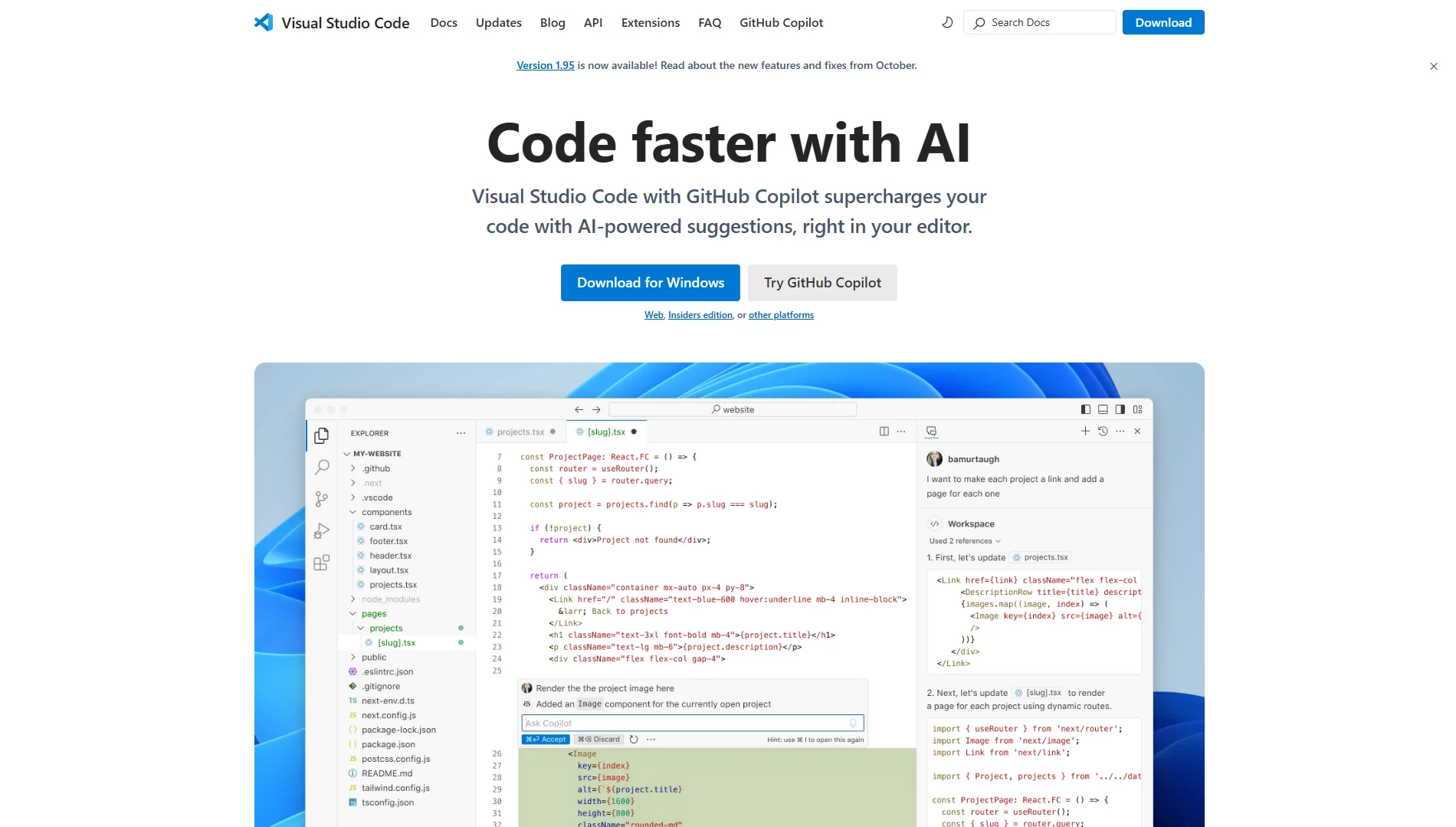1456x827 pixels.
Task: Open the Explorer panel ellipsis menu
Action: (x=461, y=433)
